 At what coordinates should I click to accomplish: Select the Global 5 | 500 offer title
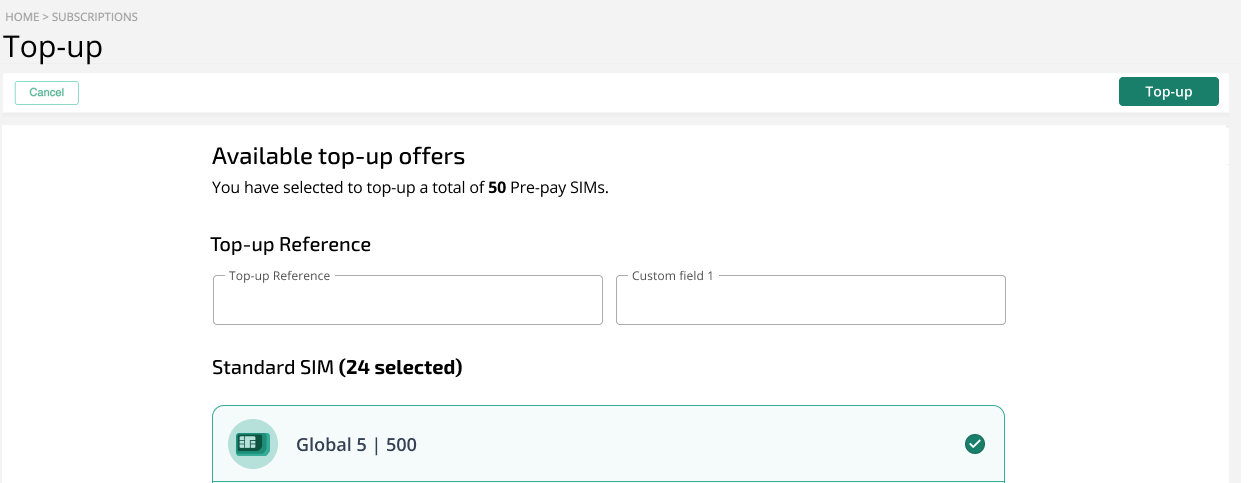pyautogui.click(x=356, y=445)
